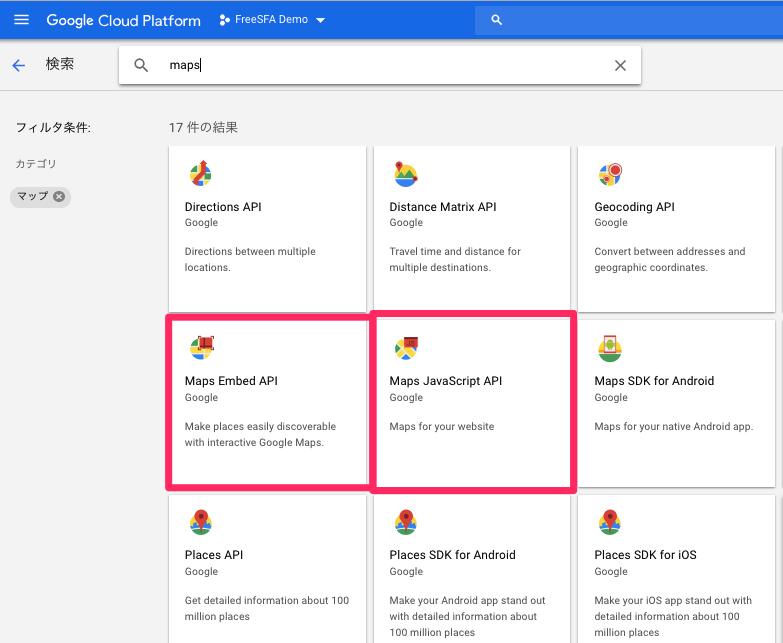
Task: Remove the マップ category filter chip
Action: tap(59, 196)
